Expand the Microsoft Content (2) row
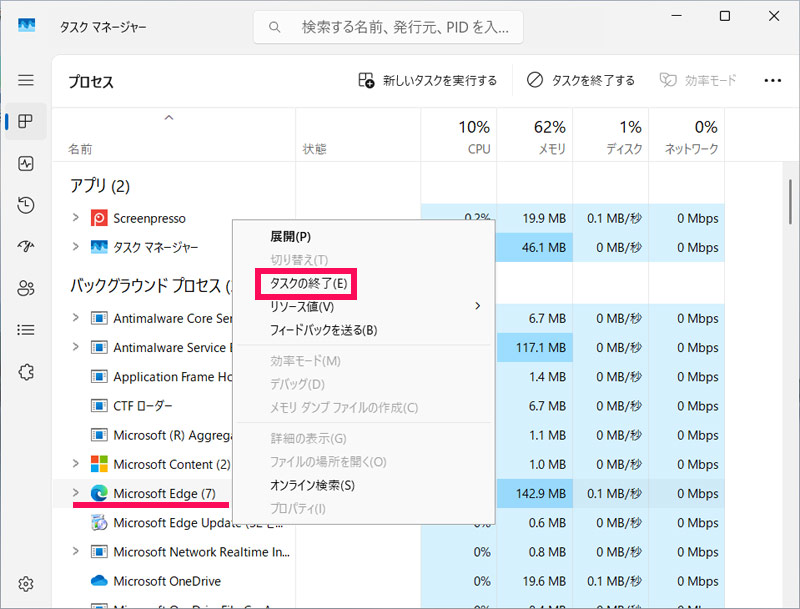The height and width of the screenshot is (609, 800). (76, 464)
